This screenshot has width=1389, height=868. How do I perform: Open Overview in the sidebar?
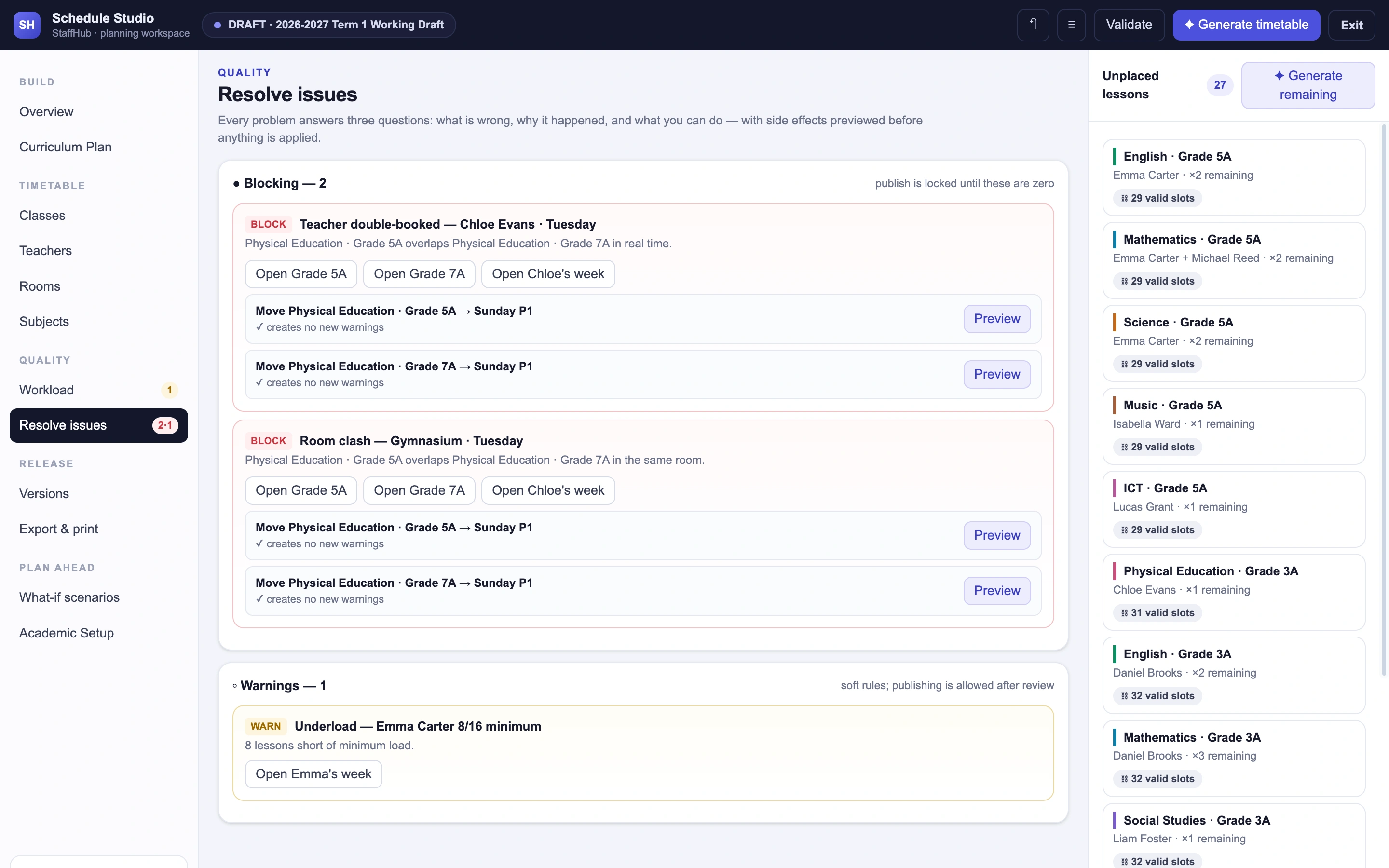pos(99,111)
